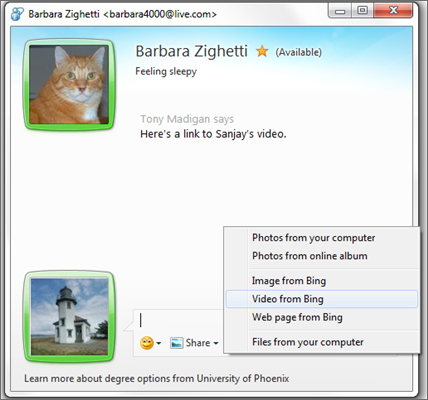Click the Messenger icon in title bar
Screen dimensions: 428x400
click(17, 14)
